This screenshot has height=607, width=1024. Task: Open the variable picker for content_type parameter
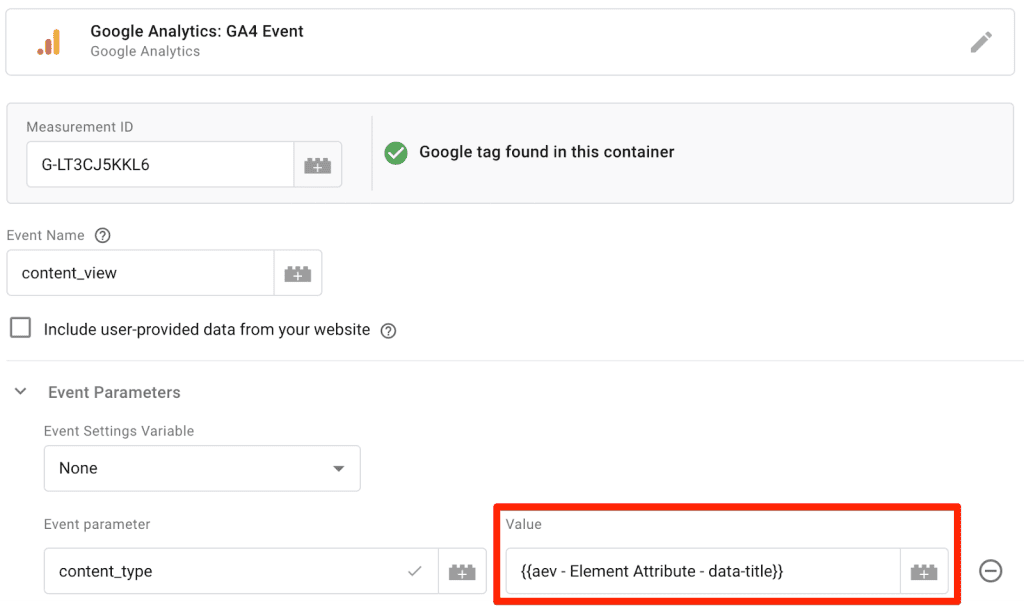pyautogui.click(x=461, y=571)
